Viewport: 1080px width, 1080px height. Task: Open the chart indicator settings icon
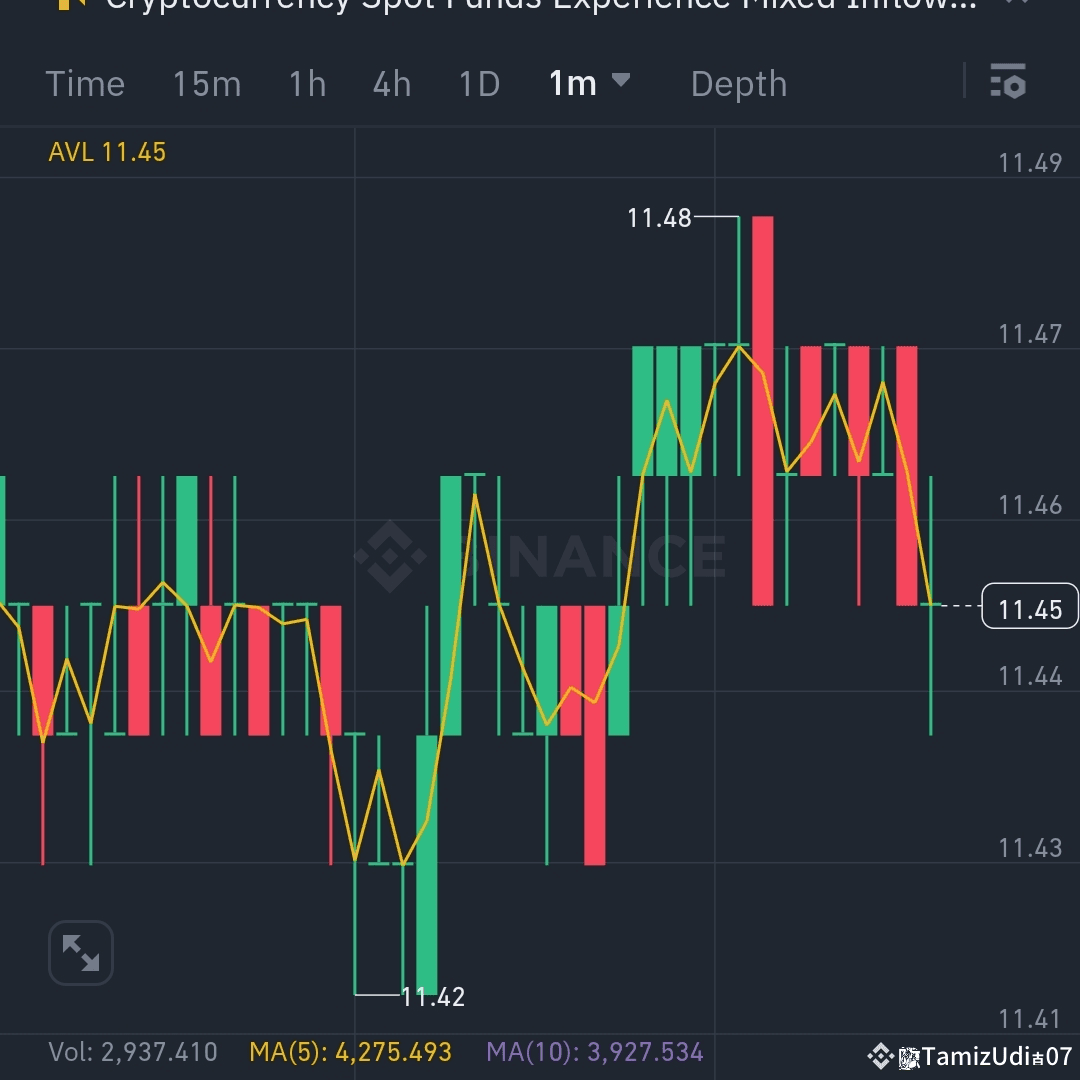tap(1009, 83)
